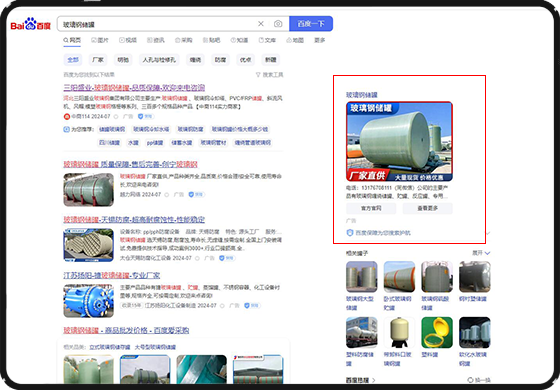Select the 玻璃钢罐价格大概多少钱 suggestion
The image size is (560, 390).
coord(240,129)
